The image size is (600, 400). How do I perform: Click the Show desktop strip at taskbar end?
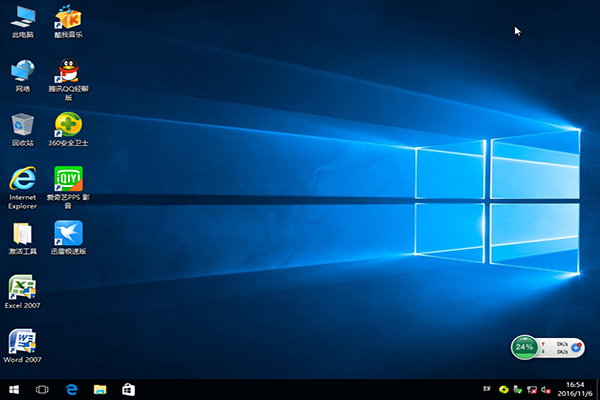(x=598, y=390)
